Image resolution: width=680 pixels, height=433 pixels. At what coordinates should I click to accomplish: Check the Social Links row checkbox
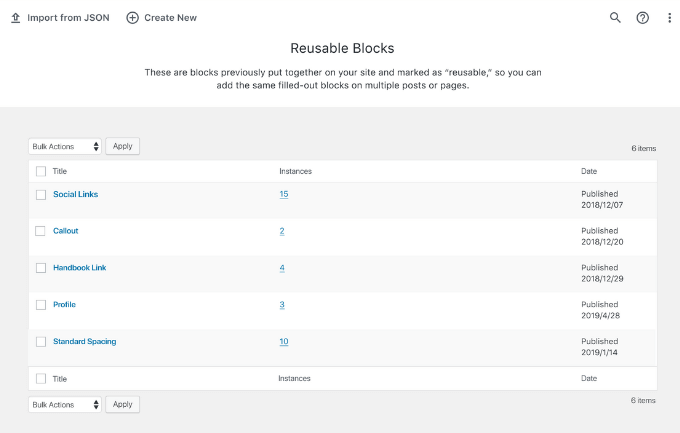pos(41,195)
